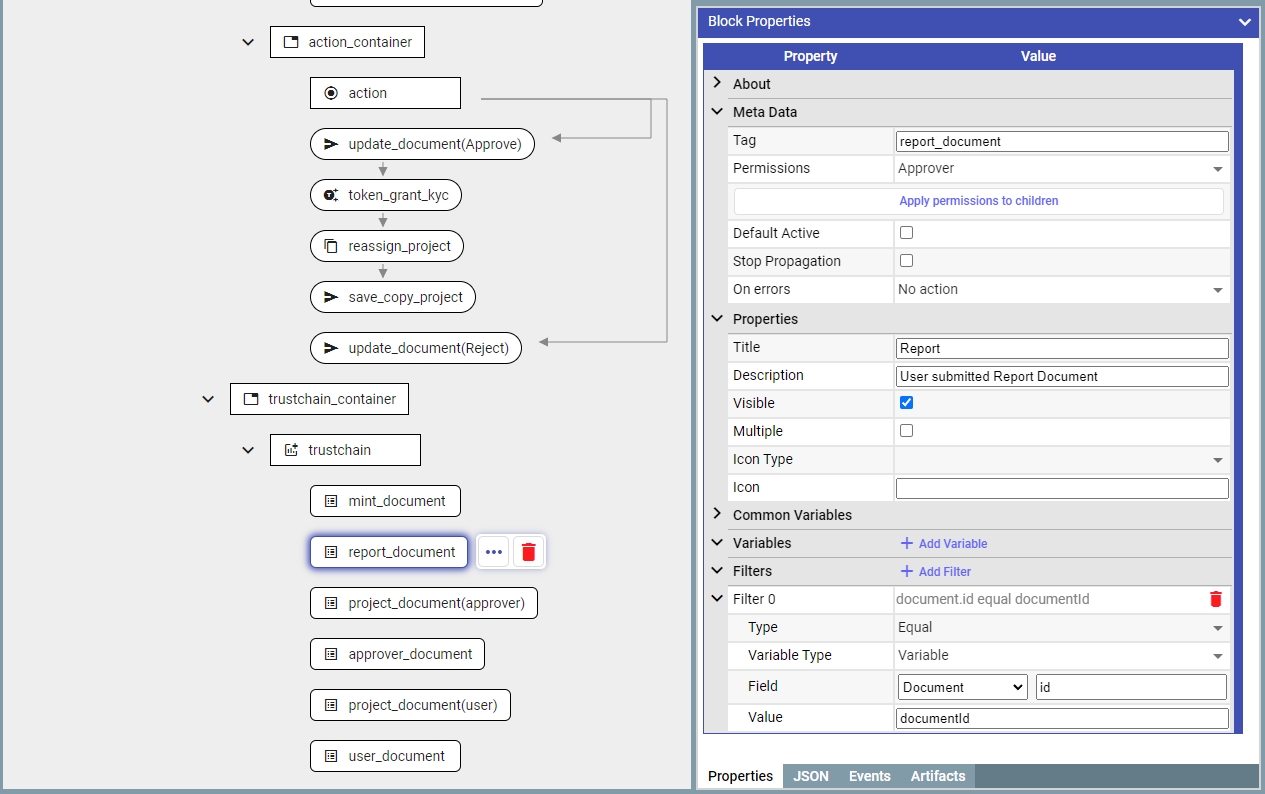
Task: Expand the Common Variables section
Action: [x=717, y=514]
